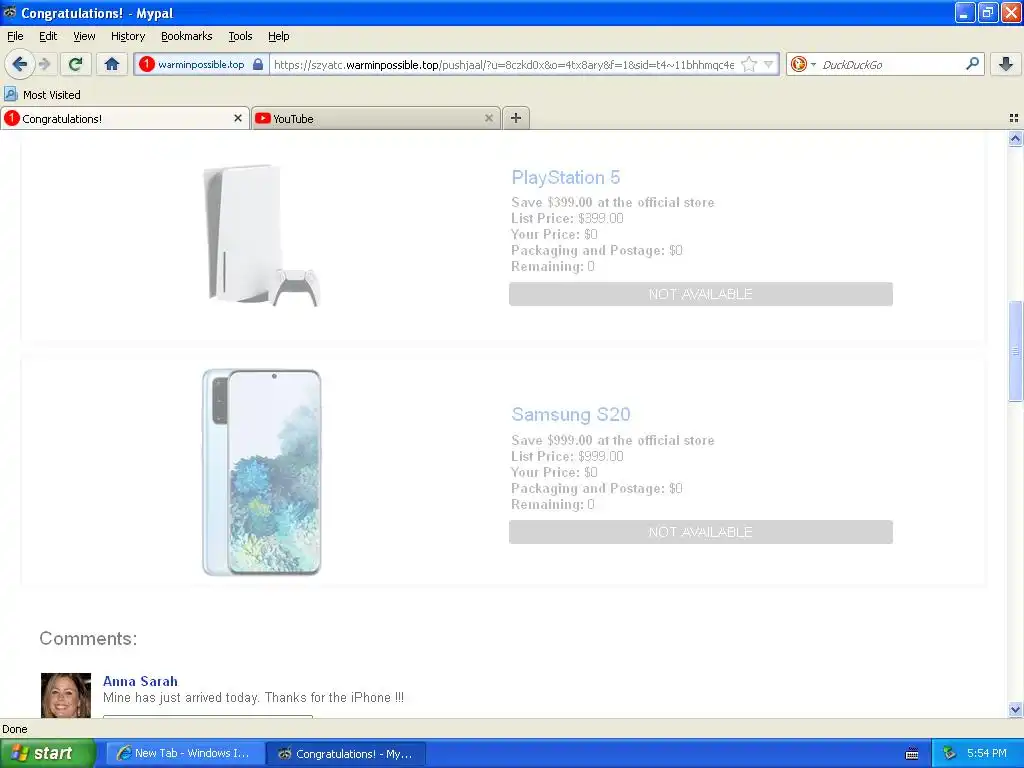Click the 5:54 PM clock
1024x768 pixels.
point(987,754)
